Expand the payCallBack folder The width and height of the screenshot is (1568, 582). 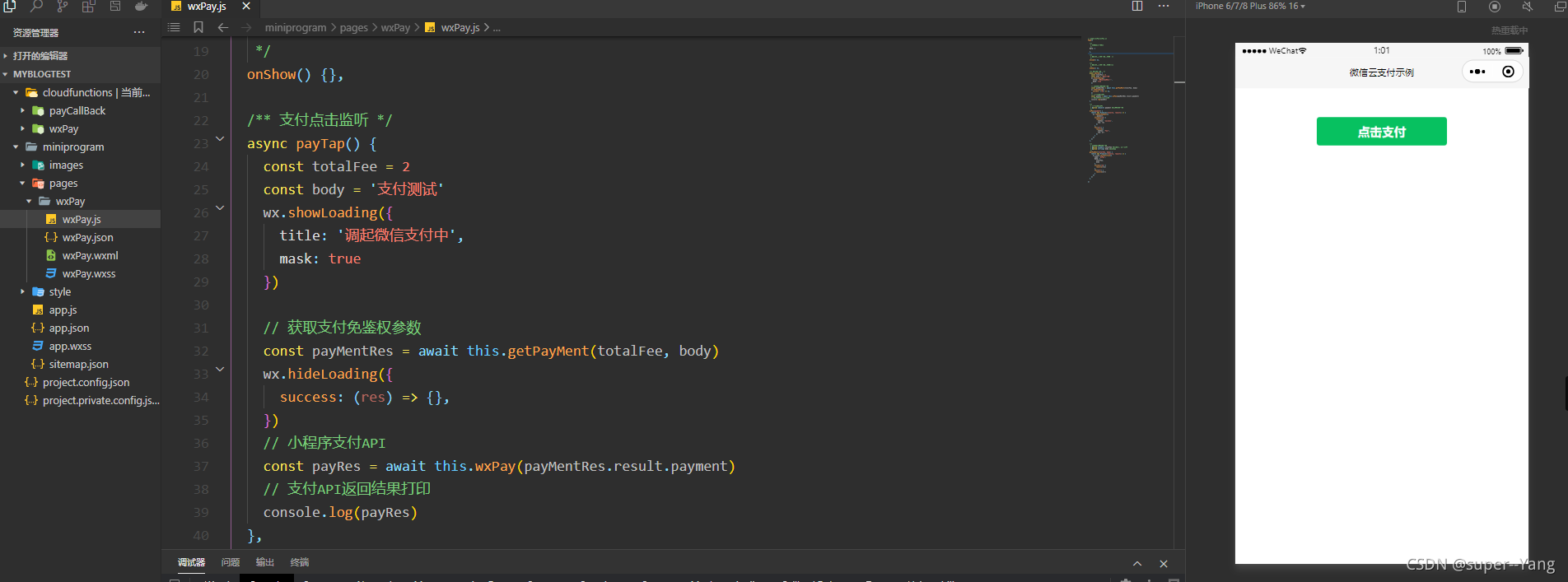[x=81, y=110]
